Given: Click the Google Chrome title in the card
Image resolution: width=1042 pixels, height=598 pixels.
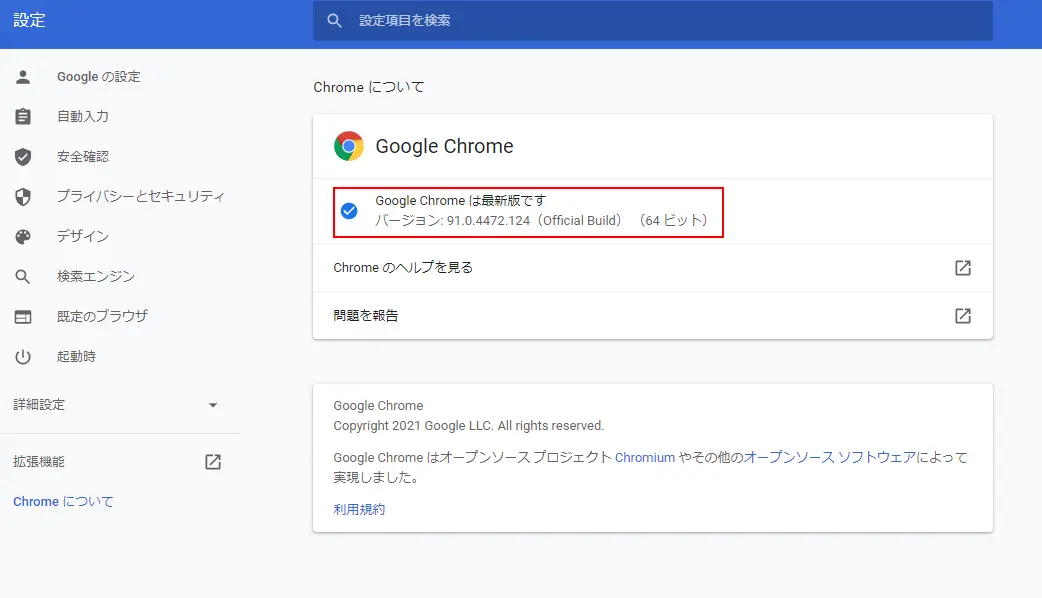Looking at the screenshot, I should 444,146.
